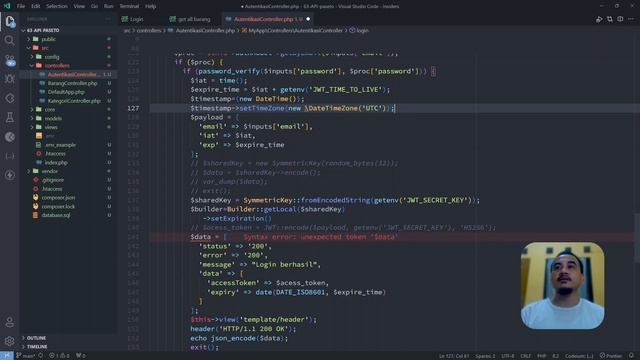The width and height of the screenshot is (640, 360).
Task: Click the 'Ln 127' cursor position in status bar
Action: [x=454, y=356]
